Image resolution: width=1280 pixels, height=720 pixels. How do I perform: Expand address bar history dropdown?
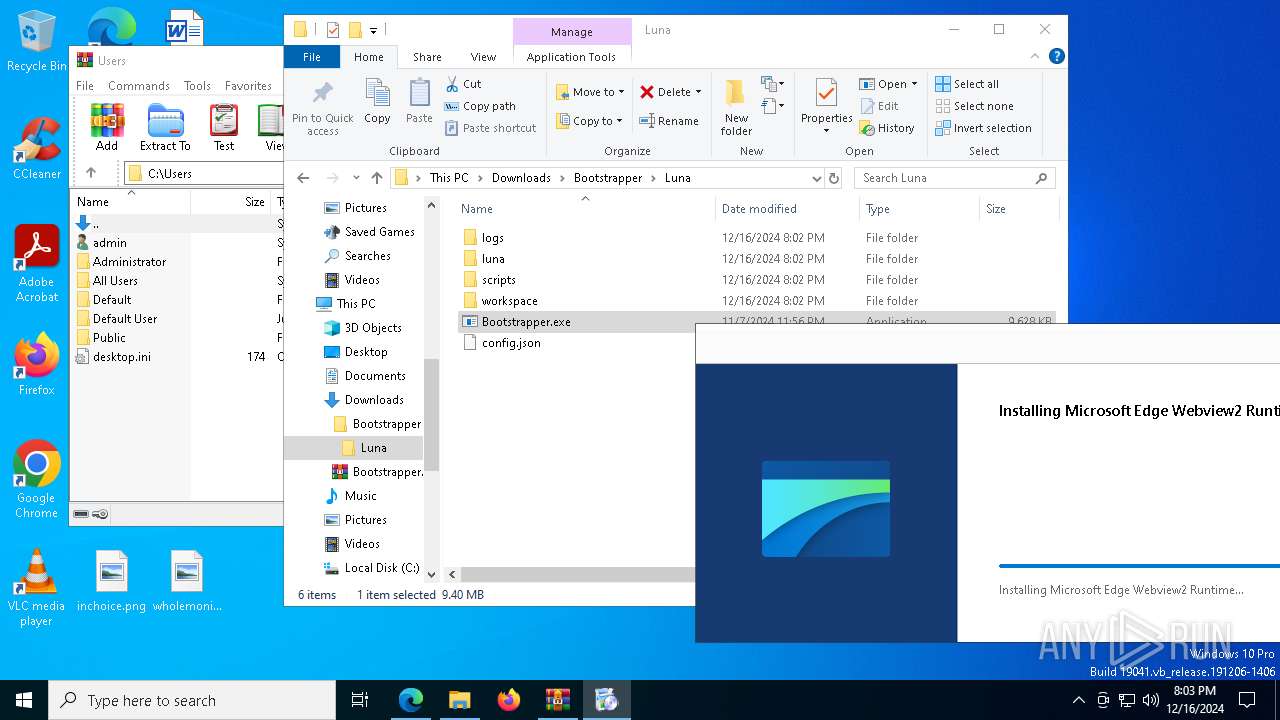point(817,178)
